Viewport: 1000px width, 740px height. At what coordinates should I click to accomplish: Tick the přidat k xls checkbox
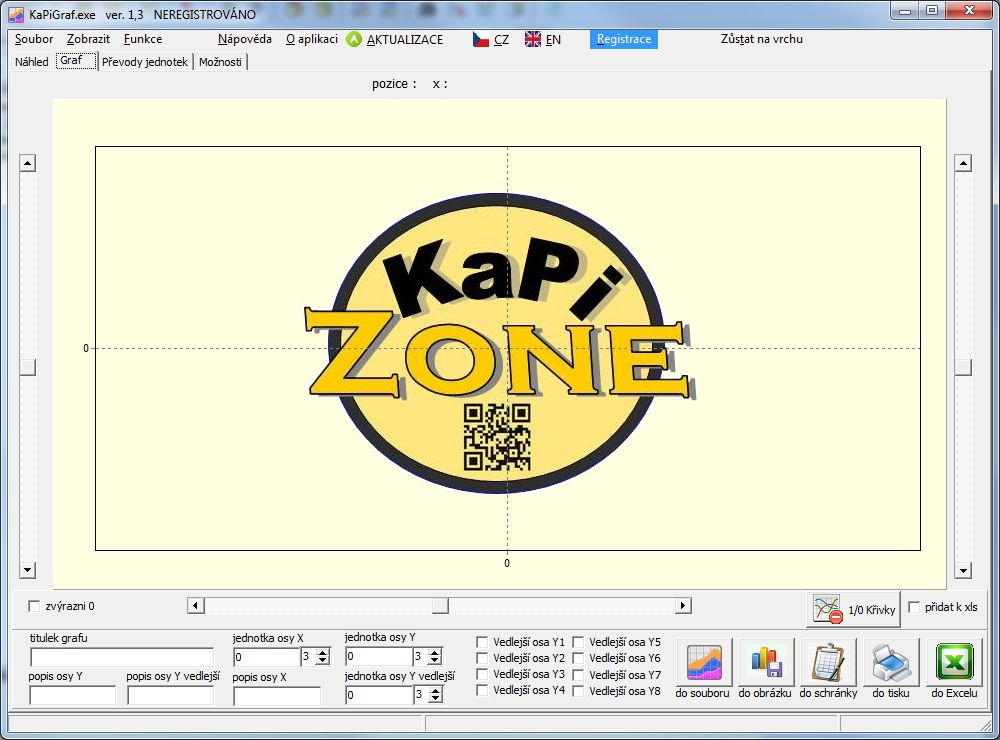pyautogui.click(x=914, y=607)
